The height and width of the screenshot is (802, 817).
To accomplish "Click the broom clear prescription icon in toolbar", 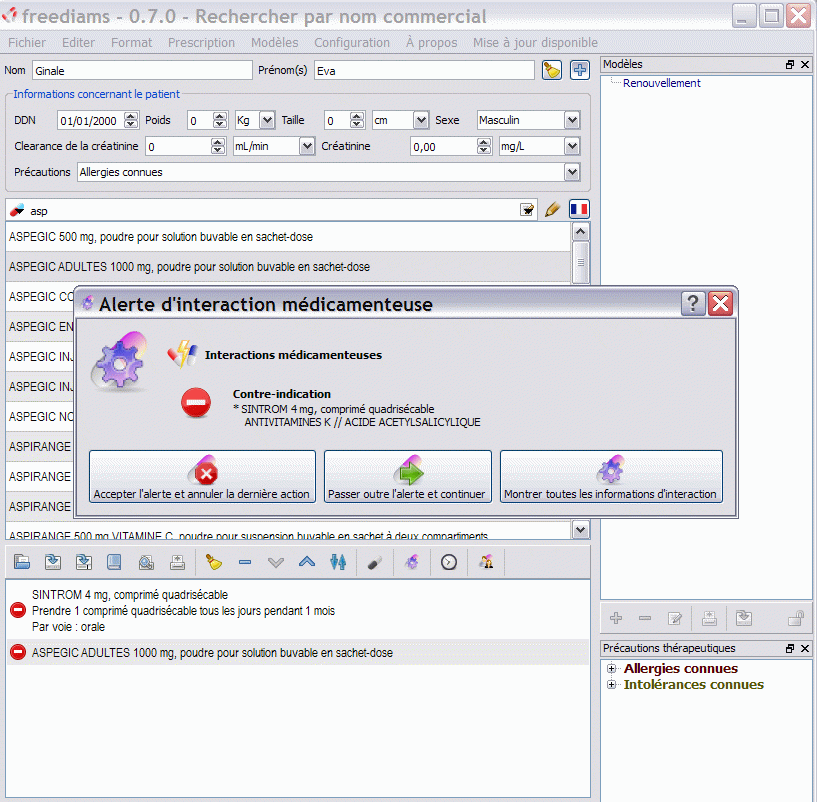I will coord(213,562).
